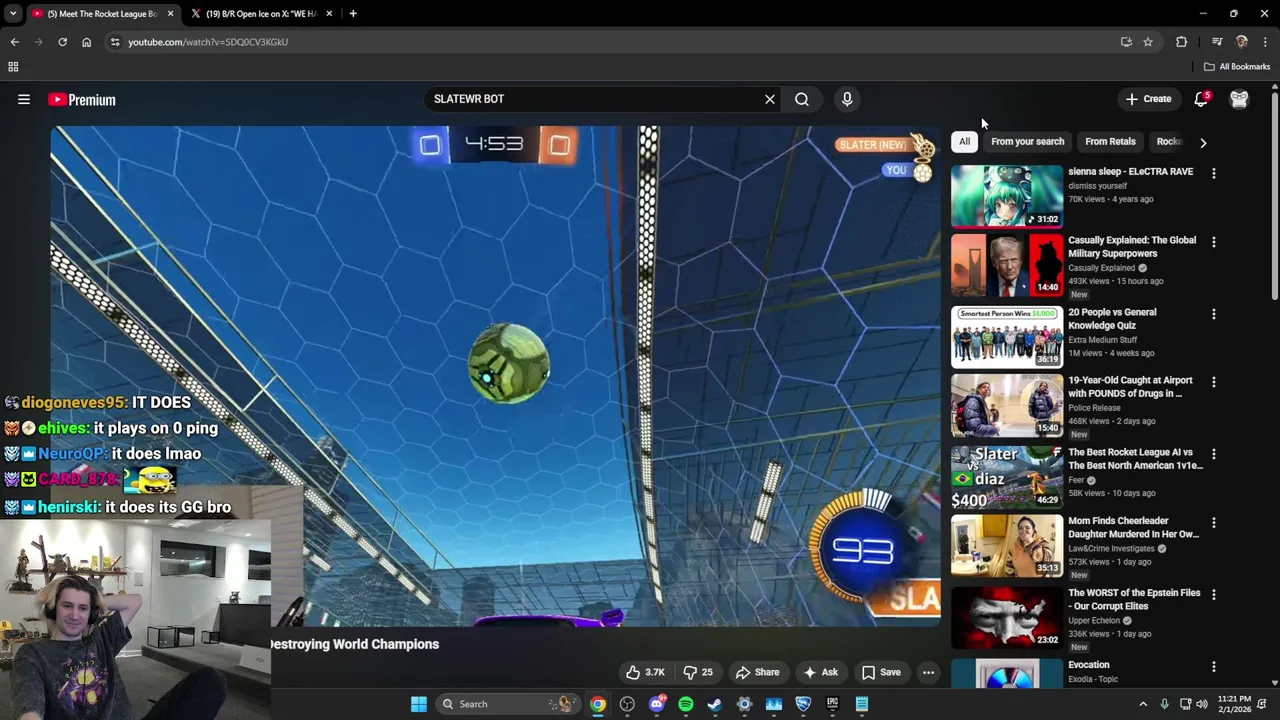1280x720 pixels.
Task: Clear the search box text with X
Action: pyautogui.click(x=770, y=99)
